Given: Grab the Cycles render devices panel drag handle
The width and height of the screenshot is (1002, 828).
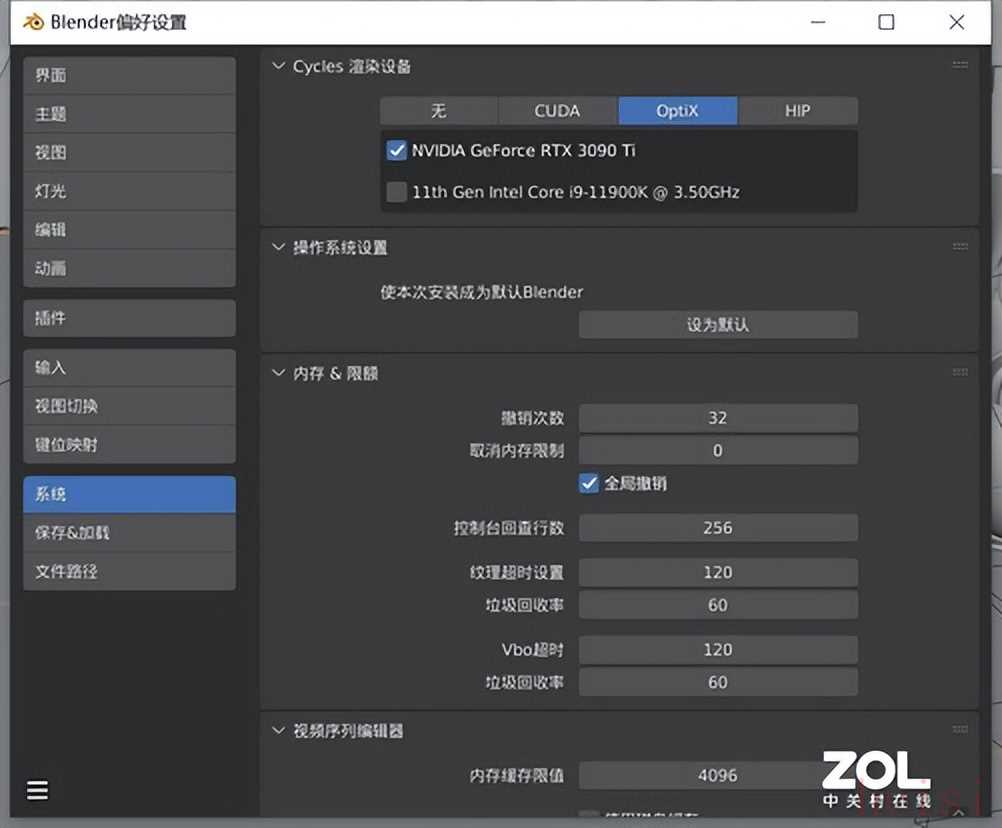Looking at the screenshot, I should pyautogui.click(x=960, y=65).
